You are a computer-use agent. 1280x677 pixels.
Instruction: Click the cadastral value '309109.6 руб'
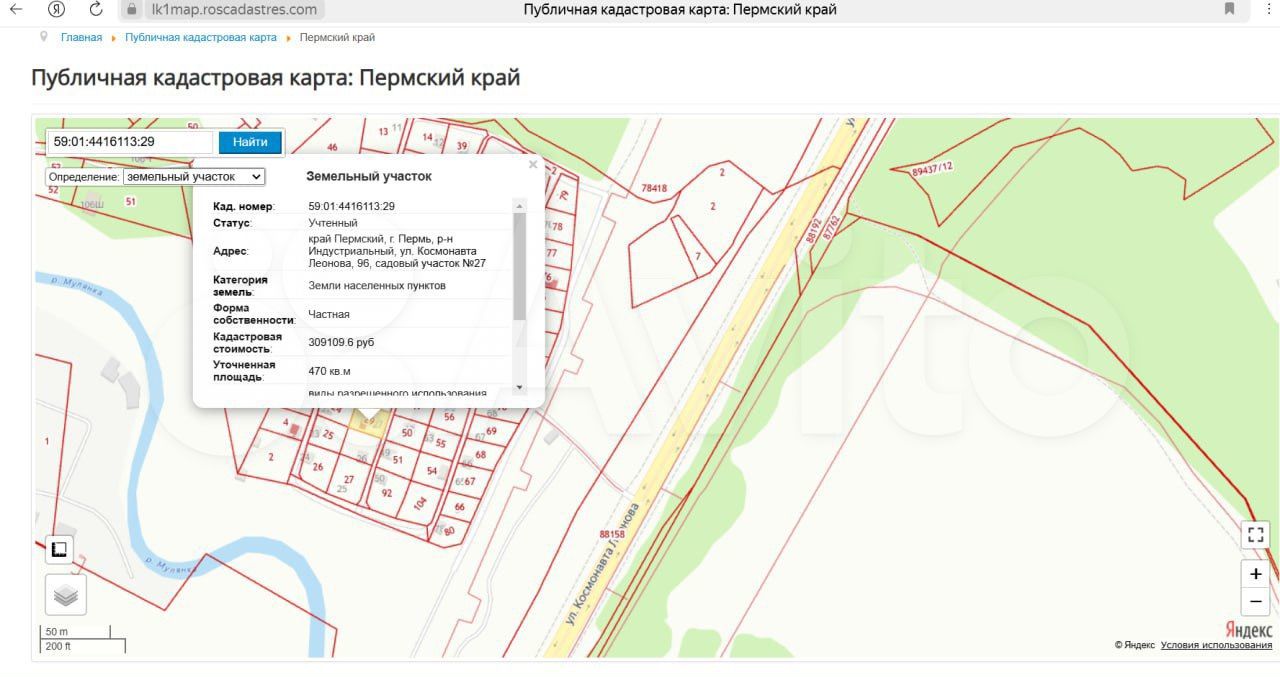coord(341,342)
